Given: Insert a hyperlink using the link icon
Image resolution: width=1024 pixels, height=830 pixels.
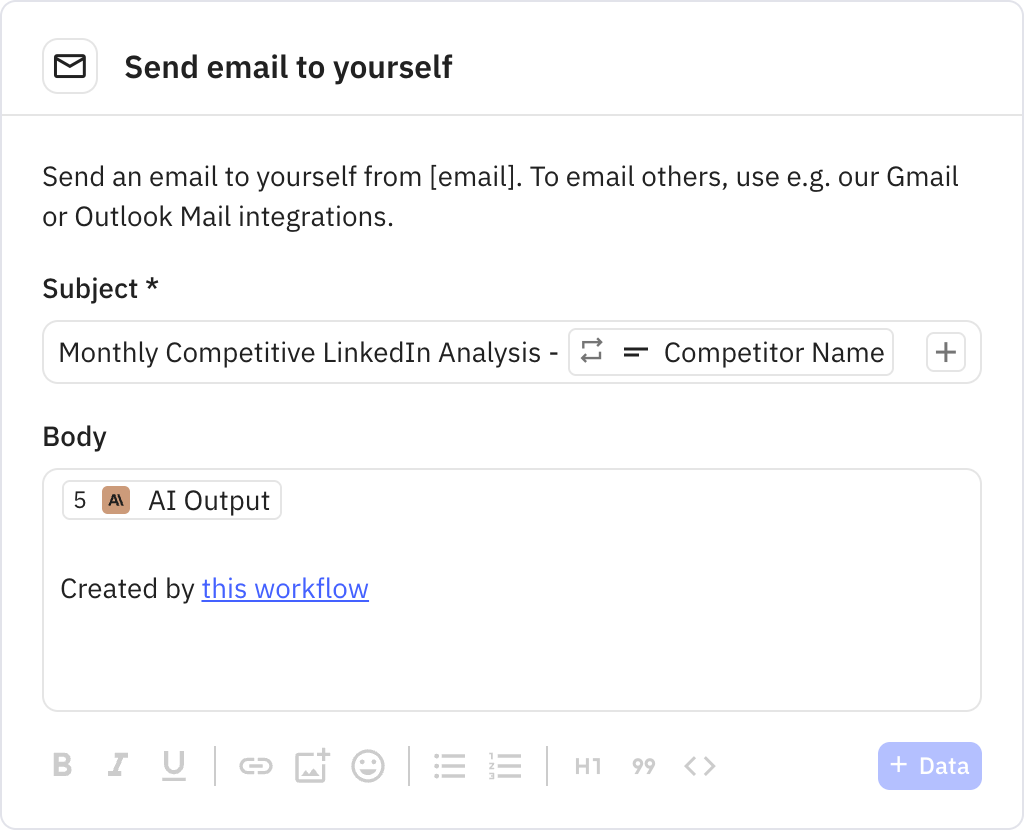Looking at the screenshot, I should (x=256, y=766).
